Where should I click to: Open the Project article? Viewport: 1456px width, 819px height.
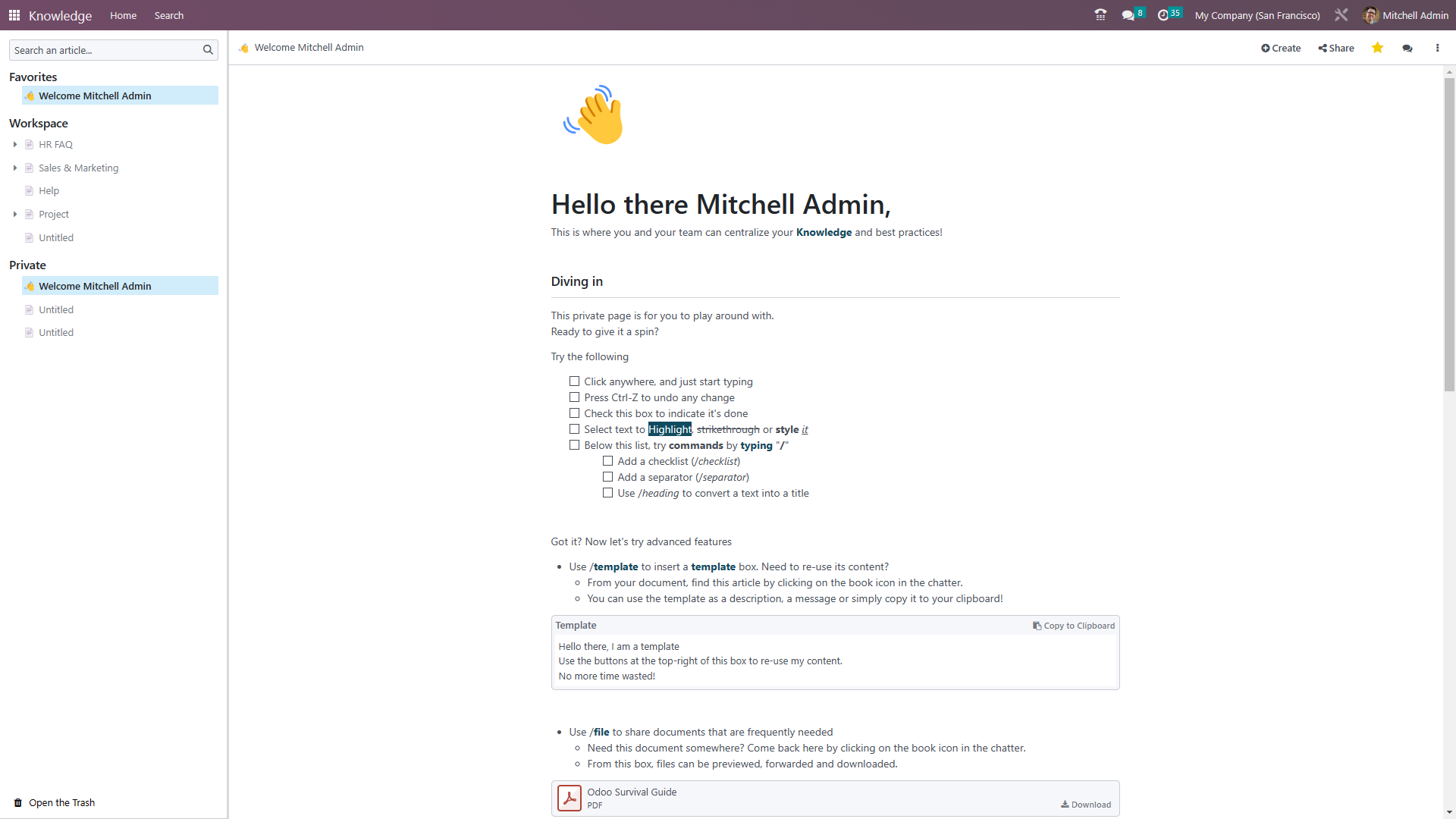point(54,214)
